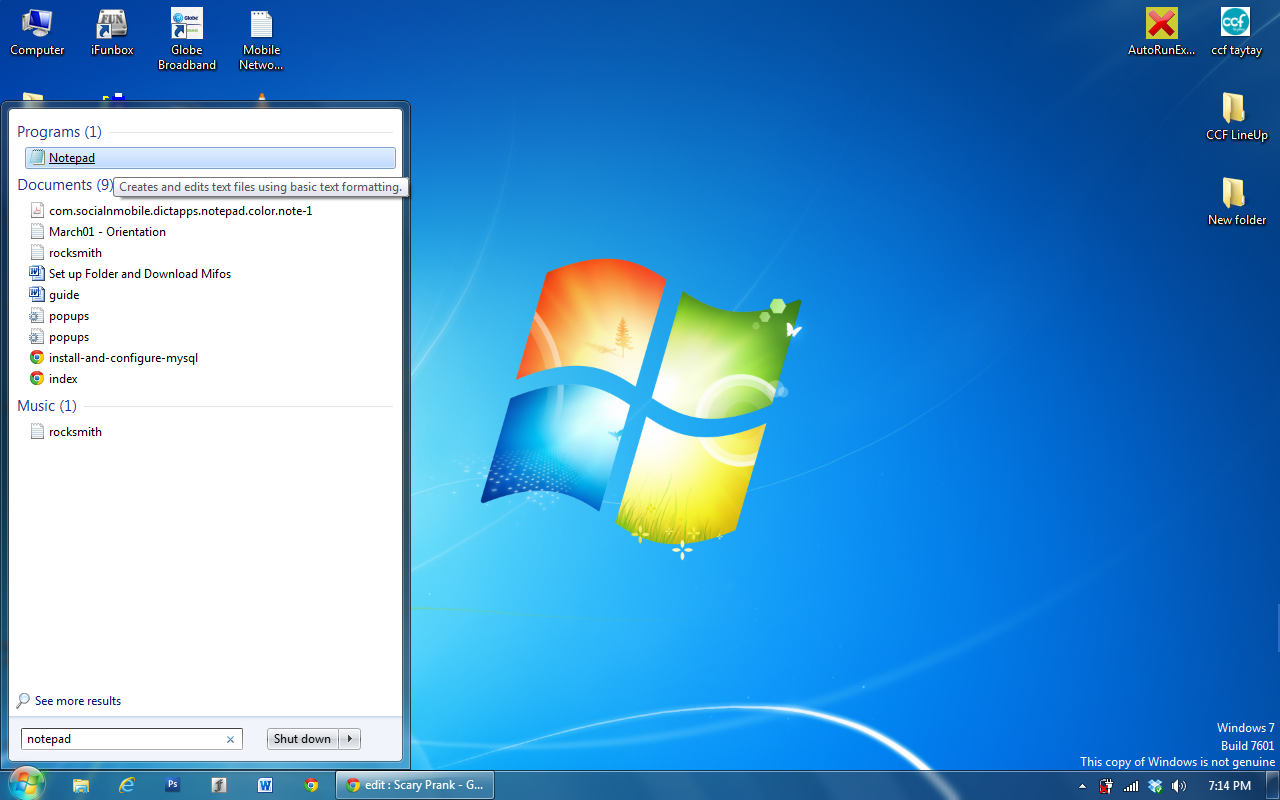Click See more results link
Screen dimensions: 1280x800
[78, 701]
